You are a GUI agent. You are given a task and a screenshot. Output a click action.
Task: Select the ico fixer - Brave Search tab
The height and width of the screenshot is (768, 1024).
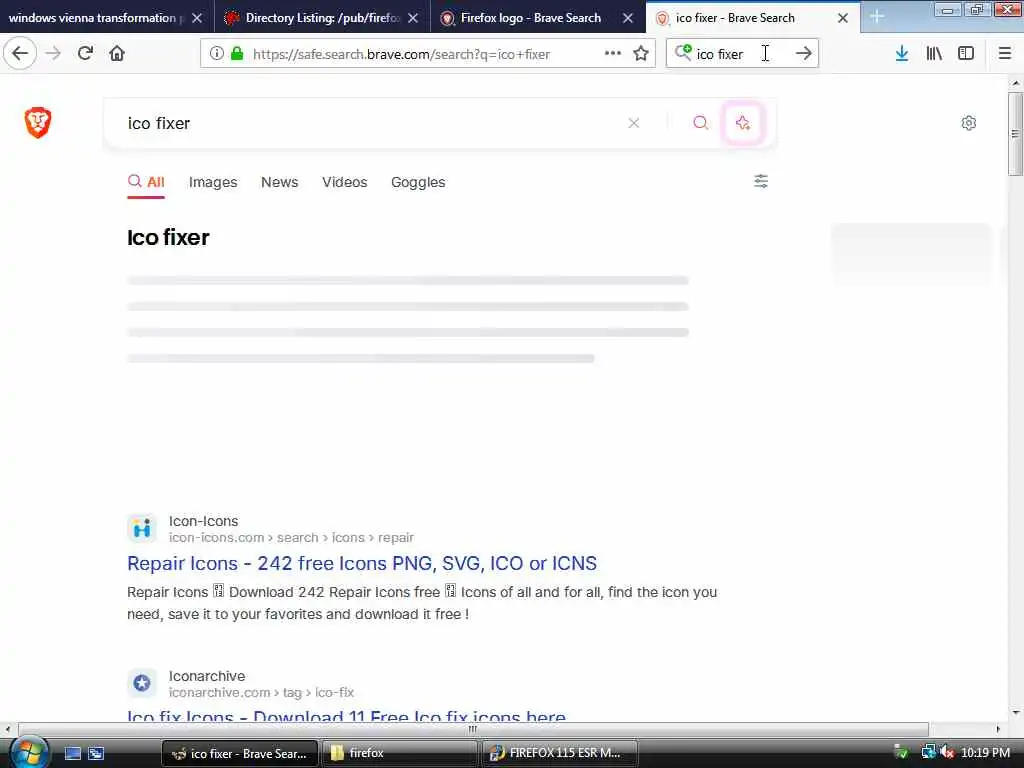pos(735,18)
